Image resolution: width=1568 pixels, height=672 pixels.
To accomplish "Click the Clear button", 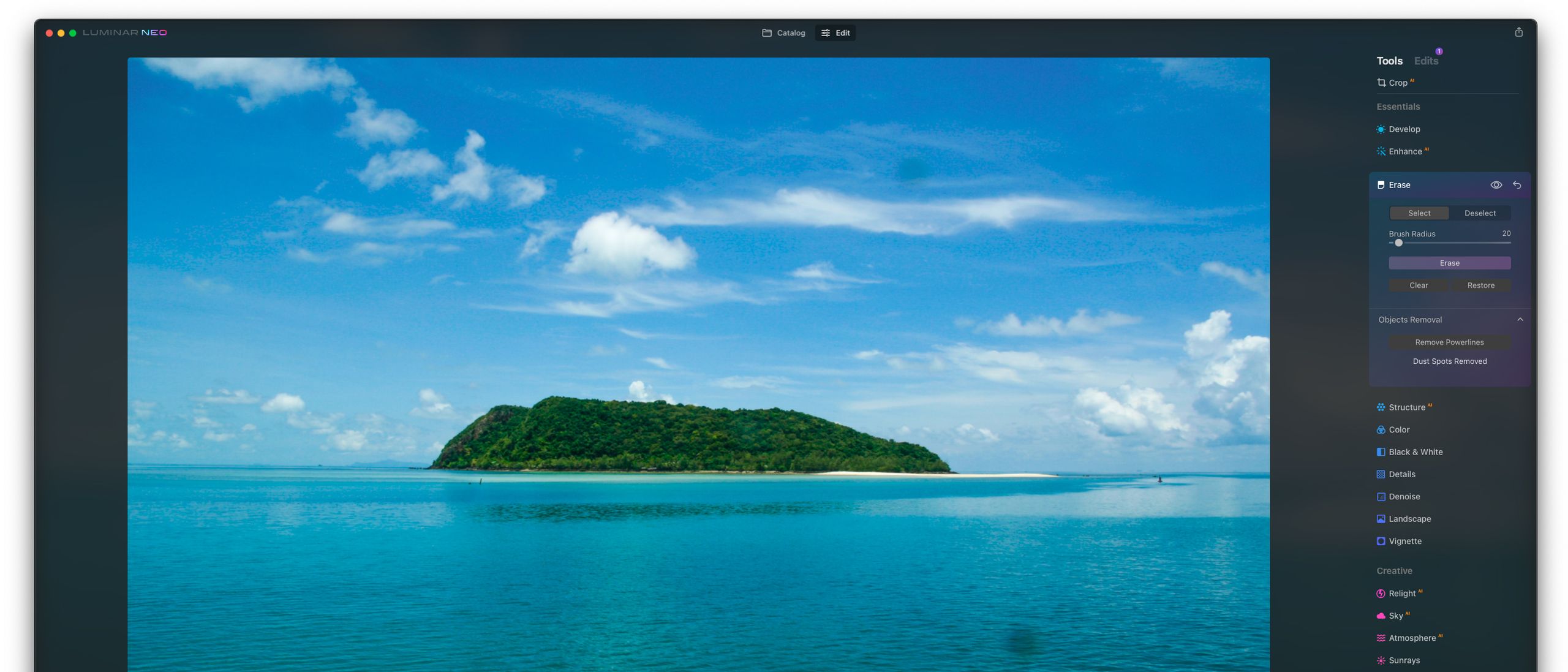I will (x=1419, y=285).
